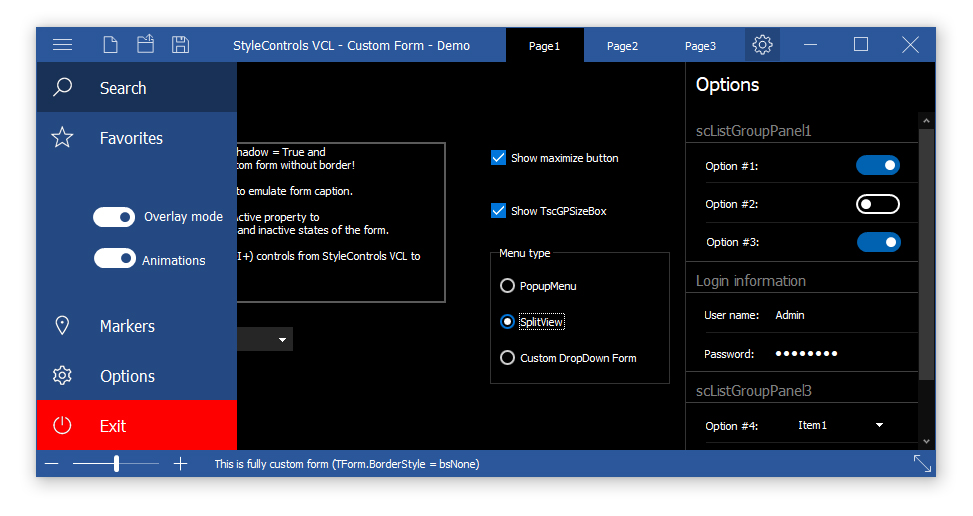
Task: Switch to the Page3 tab
Action: (701, 45)
